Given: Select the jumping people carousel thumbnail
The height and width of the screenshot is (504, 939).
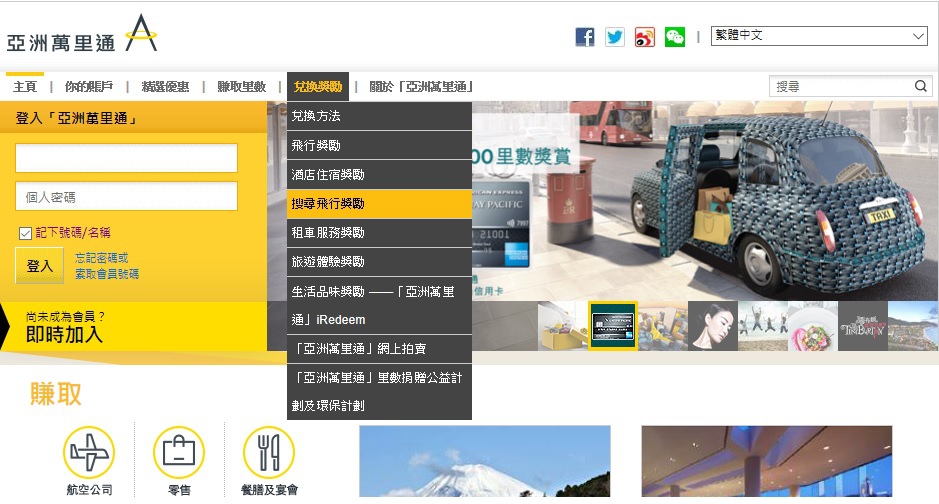Looking at the screenshot, I should [763, 326].
